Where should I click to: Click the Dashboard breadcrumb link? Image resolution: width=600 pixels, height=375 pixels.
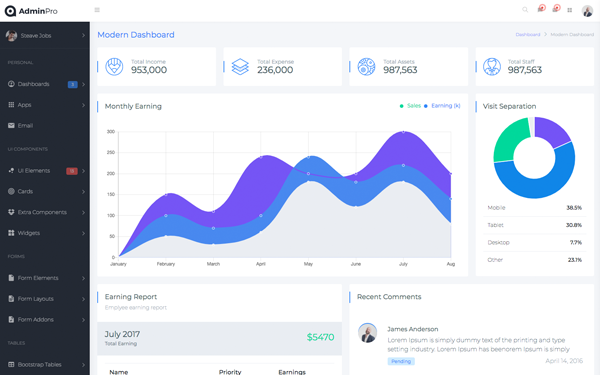(x=528, y=34)
